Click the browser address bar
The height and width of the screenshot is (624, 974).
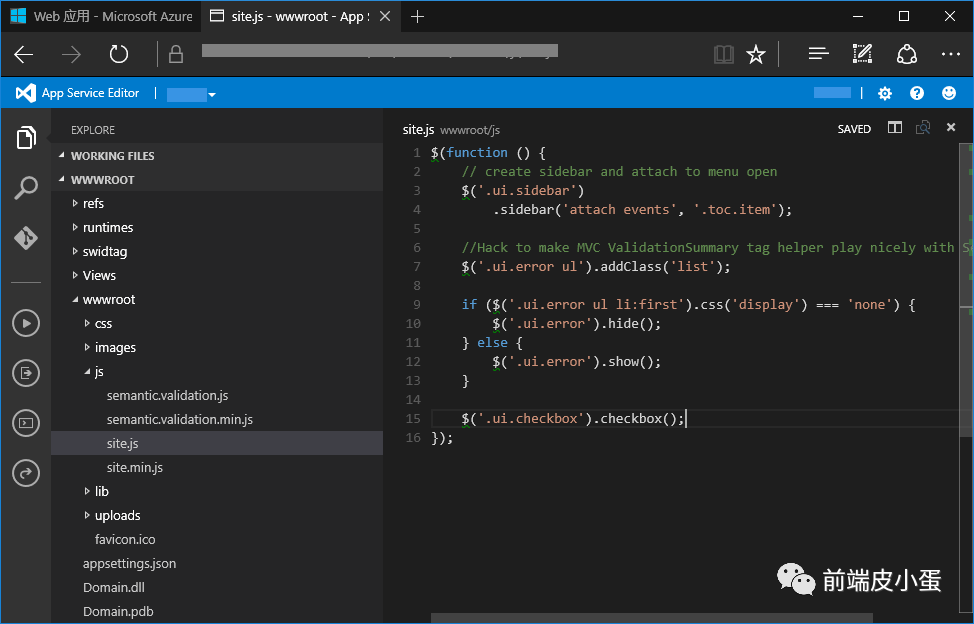(380, 53)
